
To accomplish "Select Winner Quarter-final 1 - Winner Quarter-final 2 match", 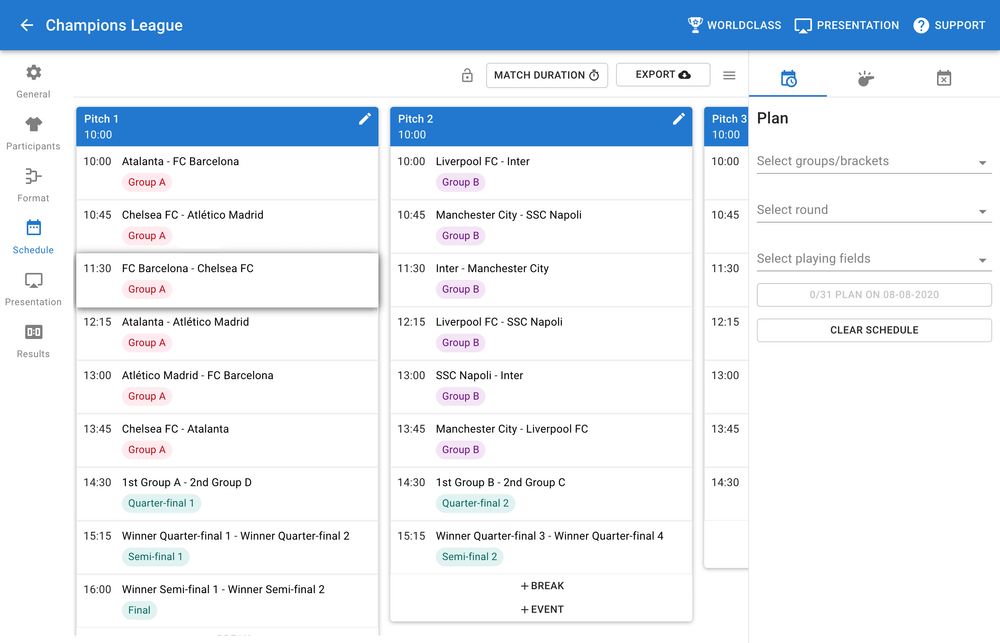I will click(227, 548).
